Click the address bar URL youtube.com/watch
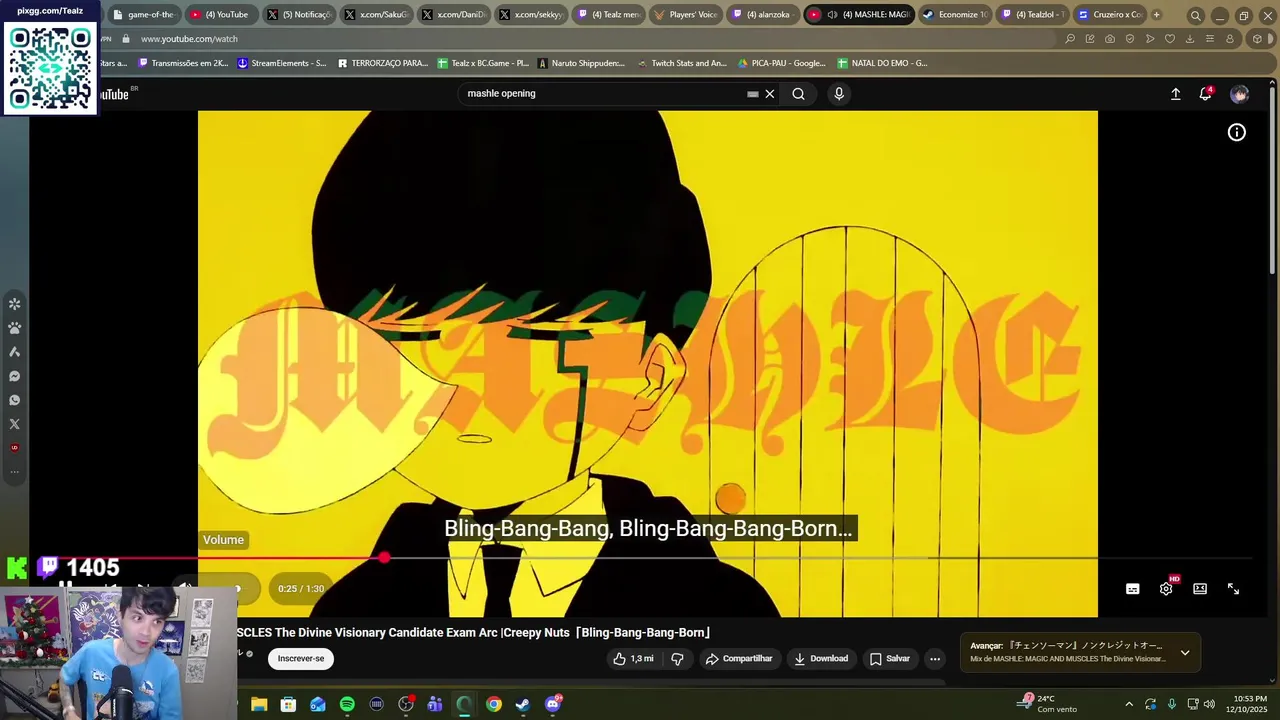The height and width of the screenshot is (720, 1280). 189,39
